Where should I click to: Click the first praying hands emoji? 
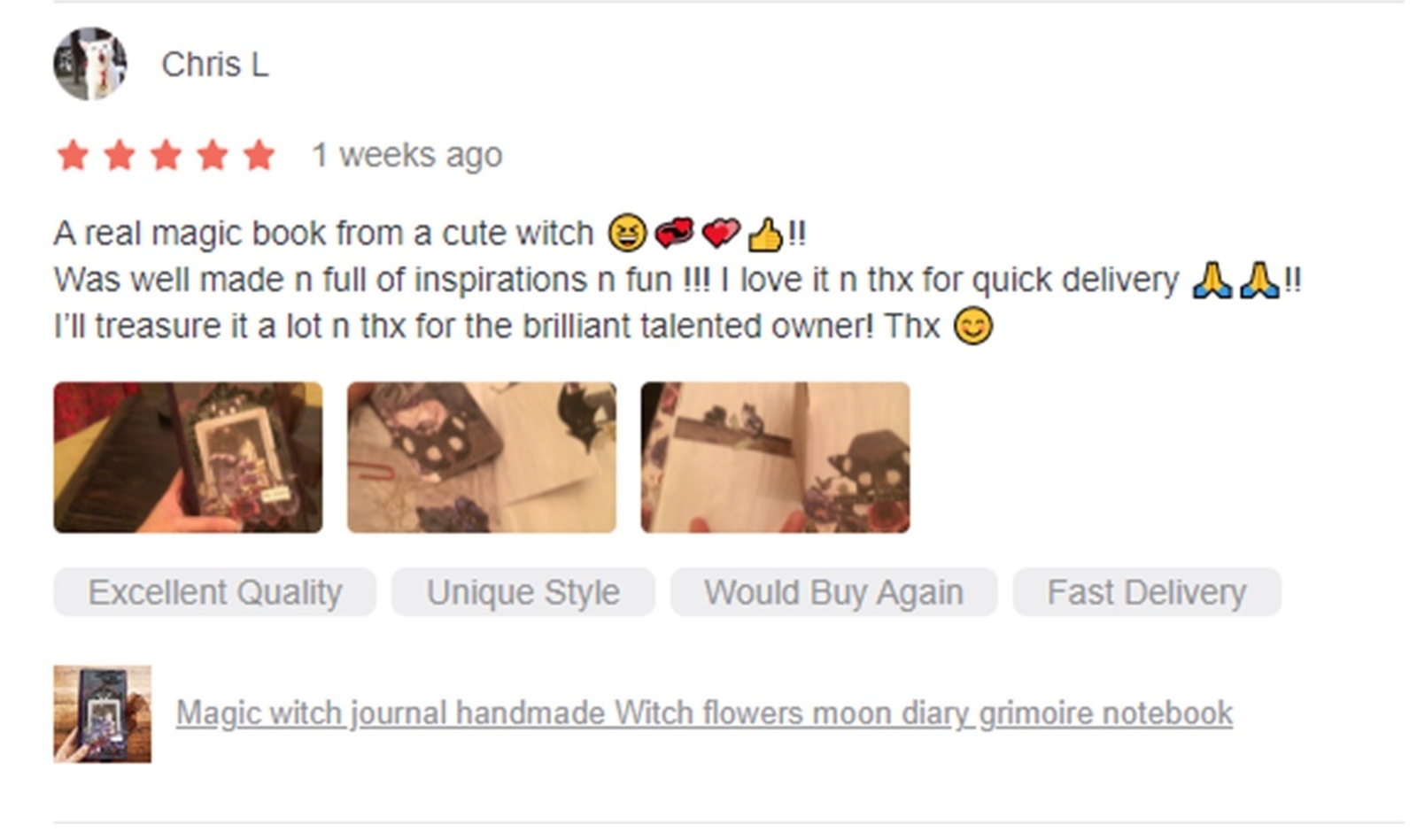pos(1212,281)
